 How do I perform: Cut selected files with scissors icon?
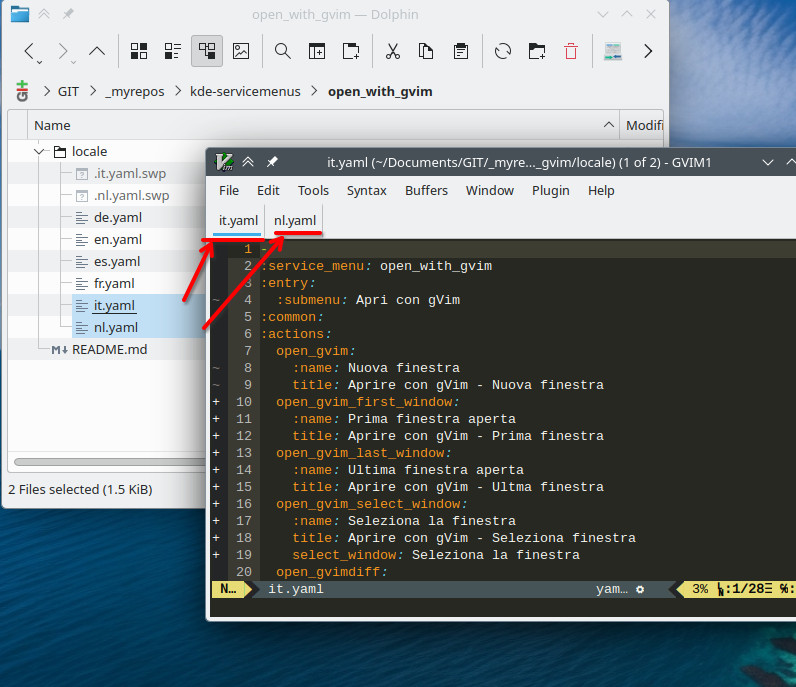pyautogui.click(x=393, y=51)
